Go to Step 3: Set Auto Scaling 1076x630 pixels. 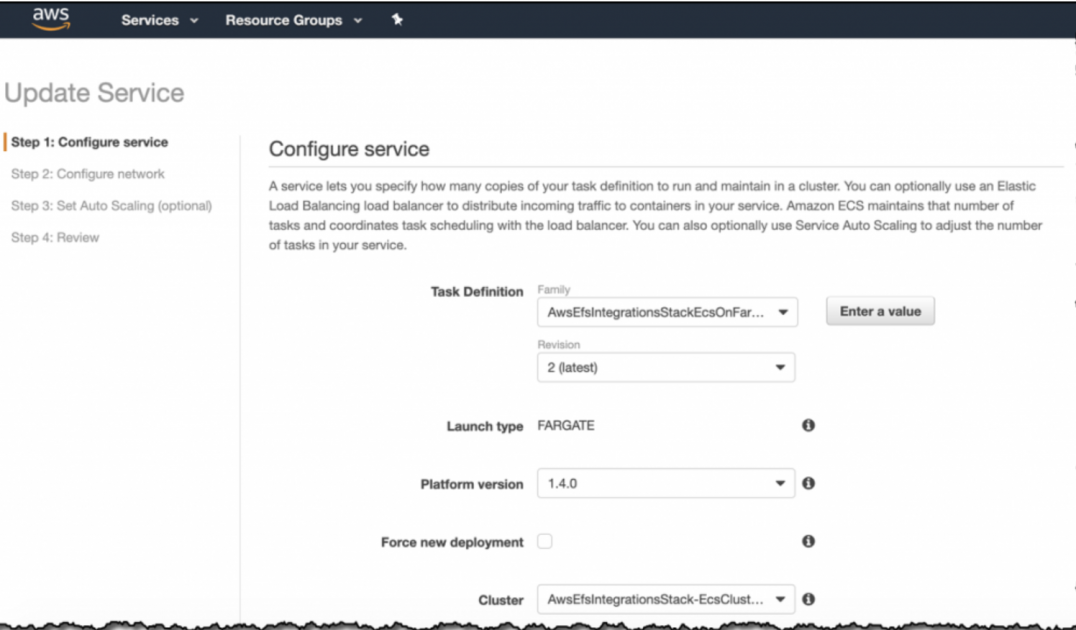[111, 205]
